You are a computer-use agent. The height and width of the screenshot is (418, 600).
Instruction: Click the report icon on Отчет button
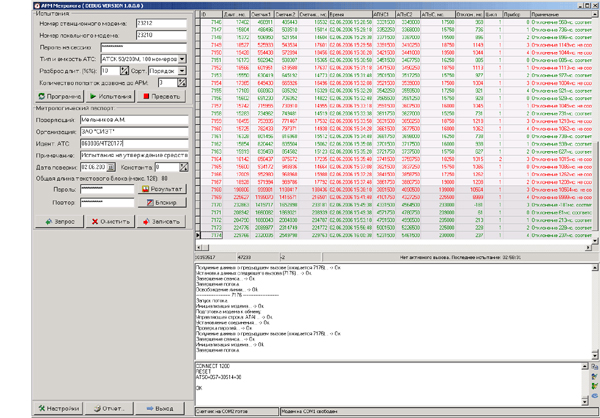pos(98,408)
